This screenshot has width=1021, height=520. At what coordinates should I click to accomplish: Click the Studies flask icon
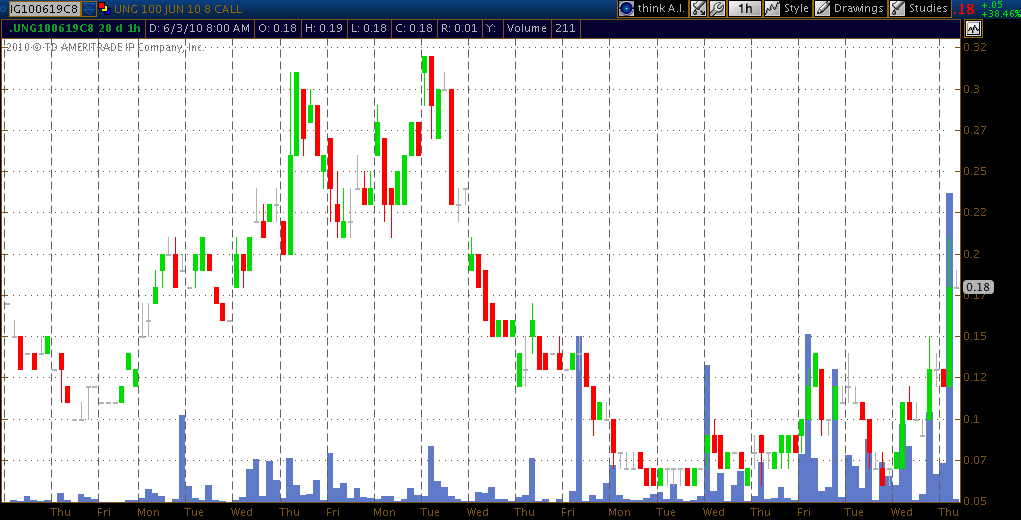(897, 8)
